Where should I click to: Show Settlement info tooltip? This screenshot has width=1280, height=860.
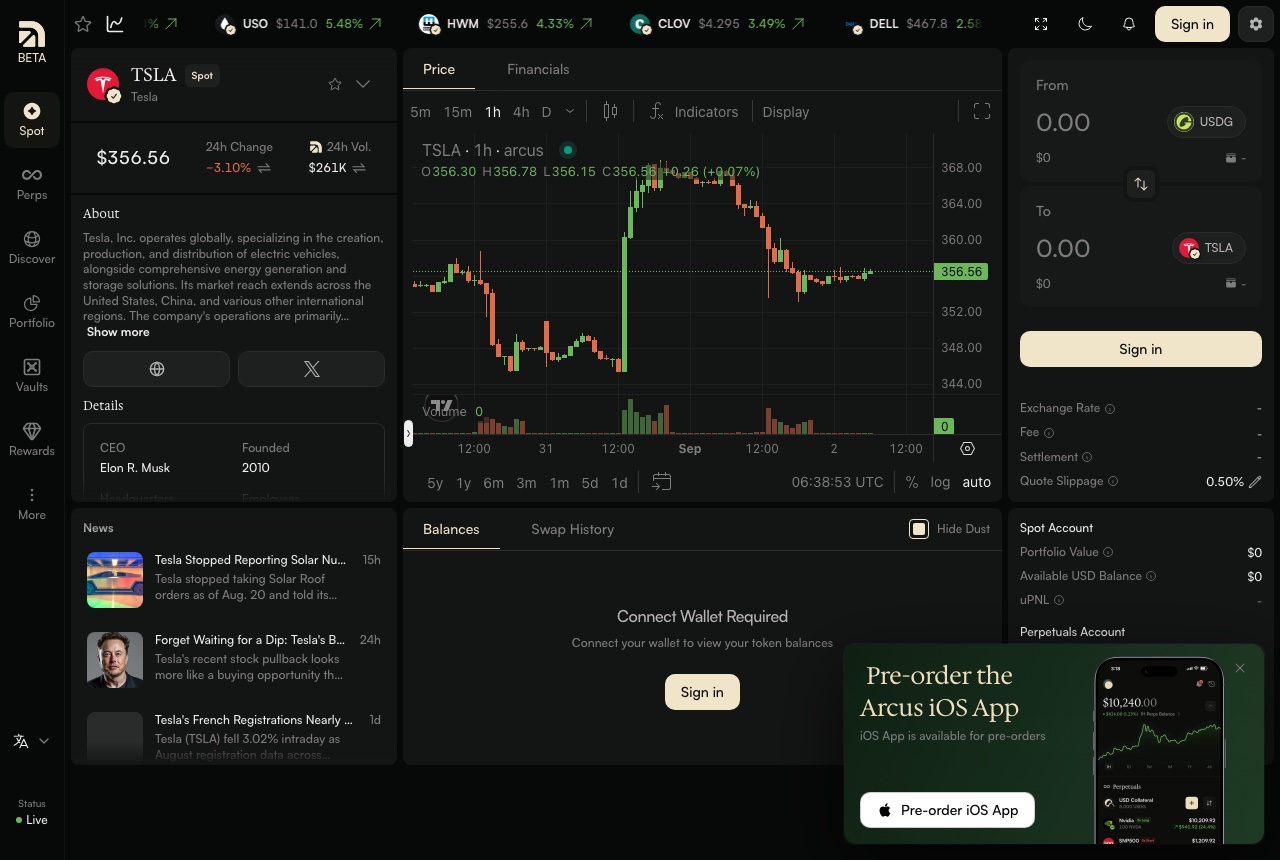tap(1087, 457)
